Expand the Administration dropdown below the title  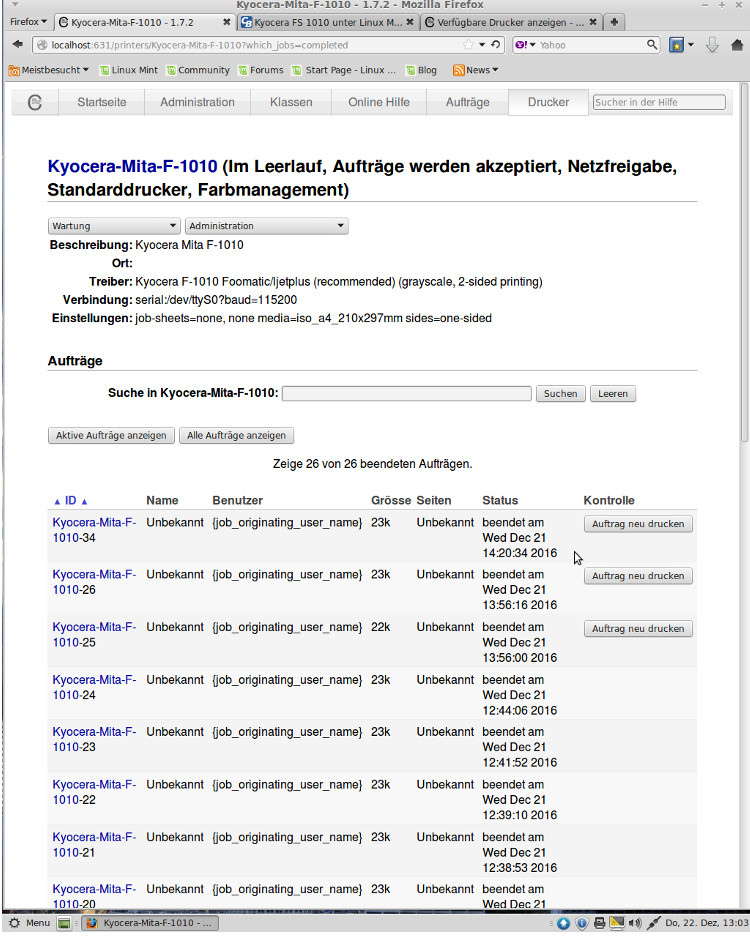coord(267,226)
